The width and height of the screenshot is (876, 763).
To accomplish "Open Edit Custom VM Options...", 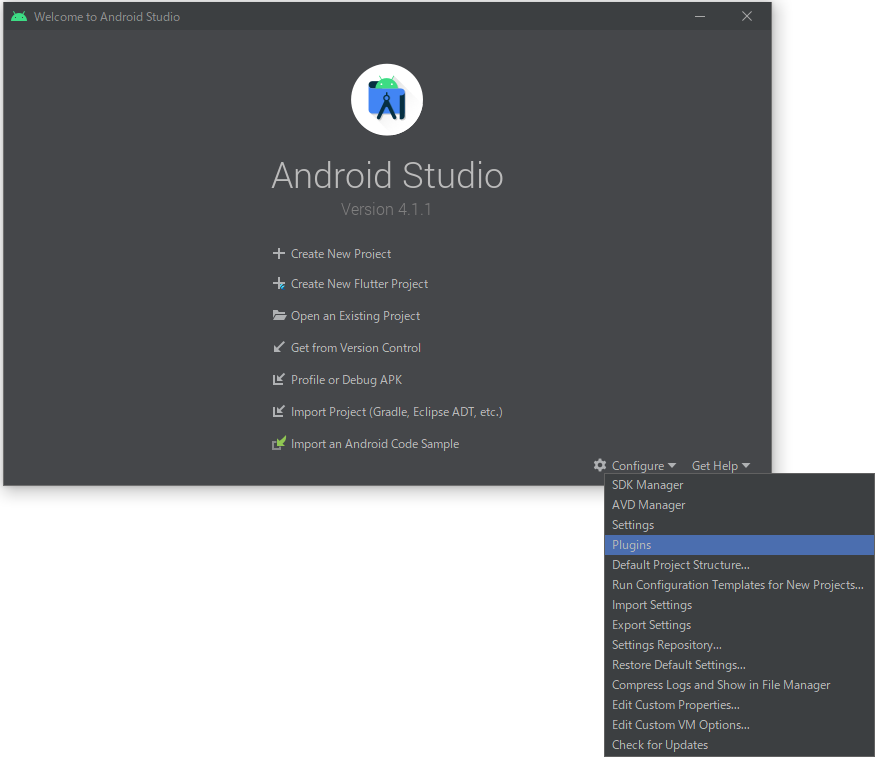I will click(x=739, y=724).
